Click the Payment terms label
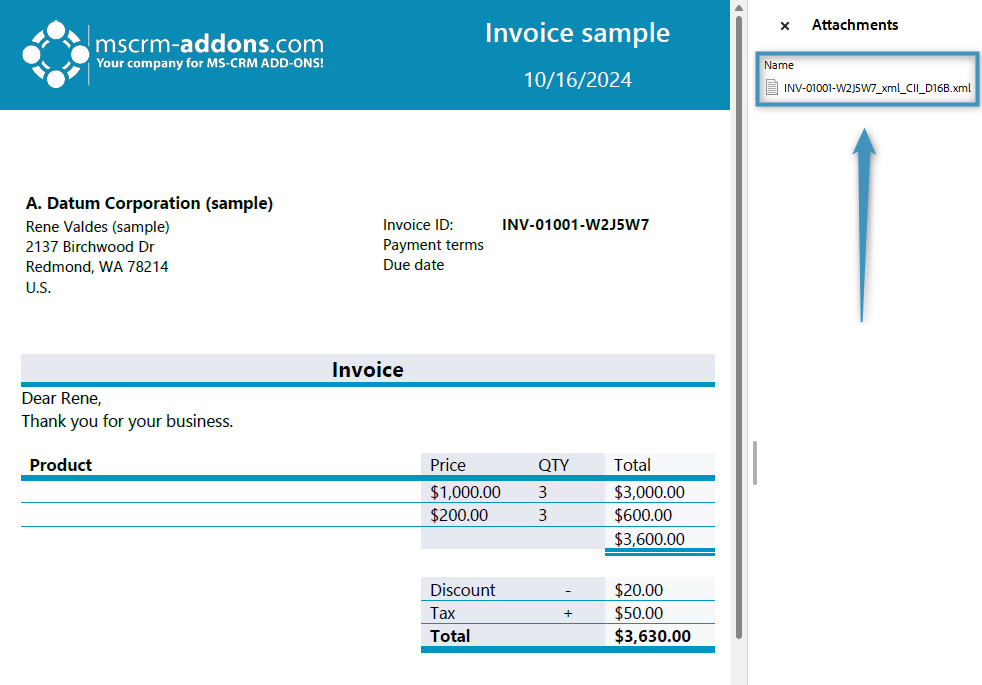The width and height of the screenshot is (982, 685). point(433,245)
